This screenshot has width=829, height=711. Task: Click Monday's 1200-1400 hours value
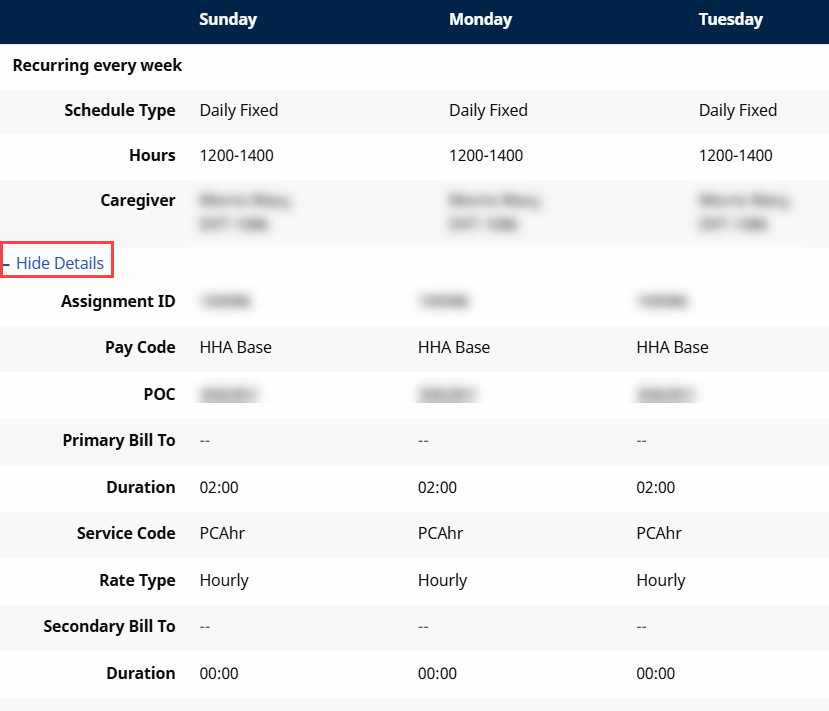(486, 156)
